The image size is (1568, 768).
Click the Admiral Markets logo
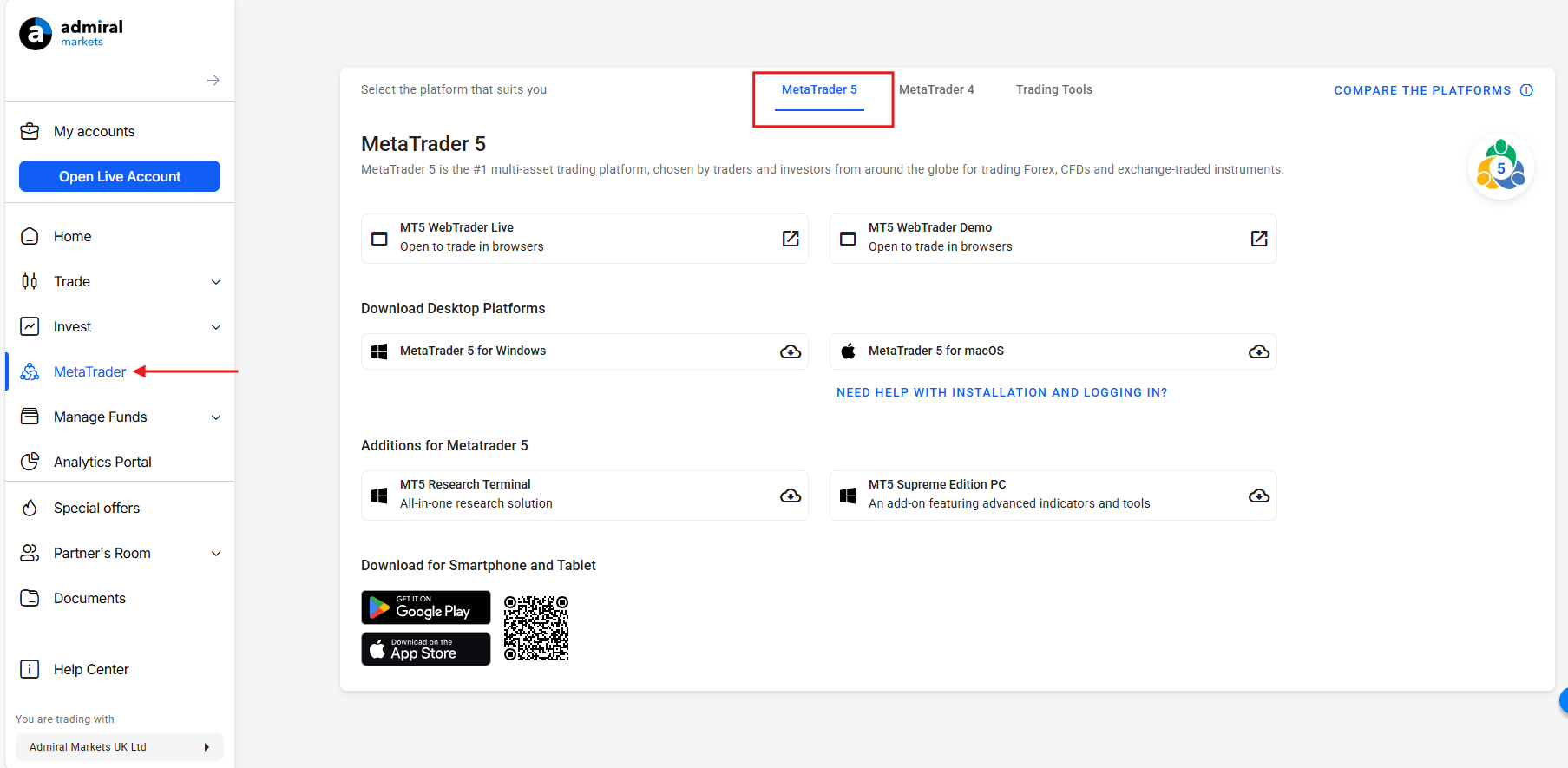(x=71, y=33)
